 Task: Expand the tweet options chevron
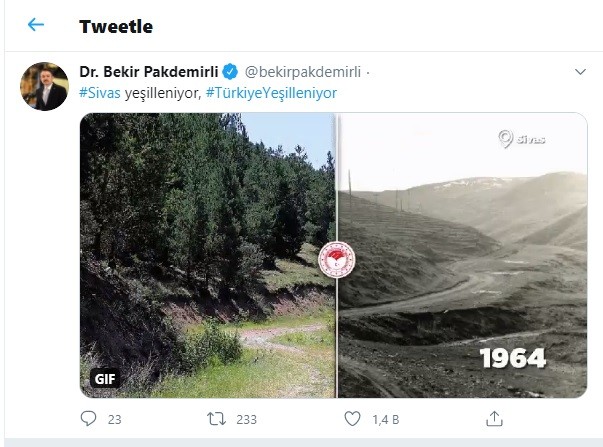tap(580, 73)
